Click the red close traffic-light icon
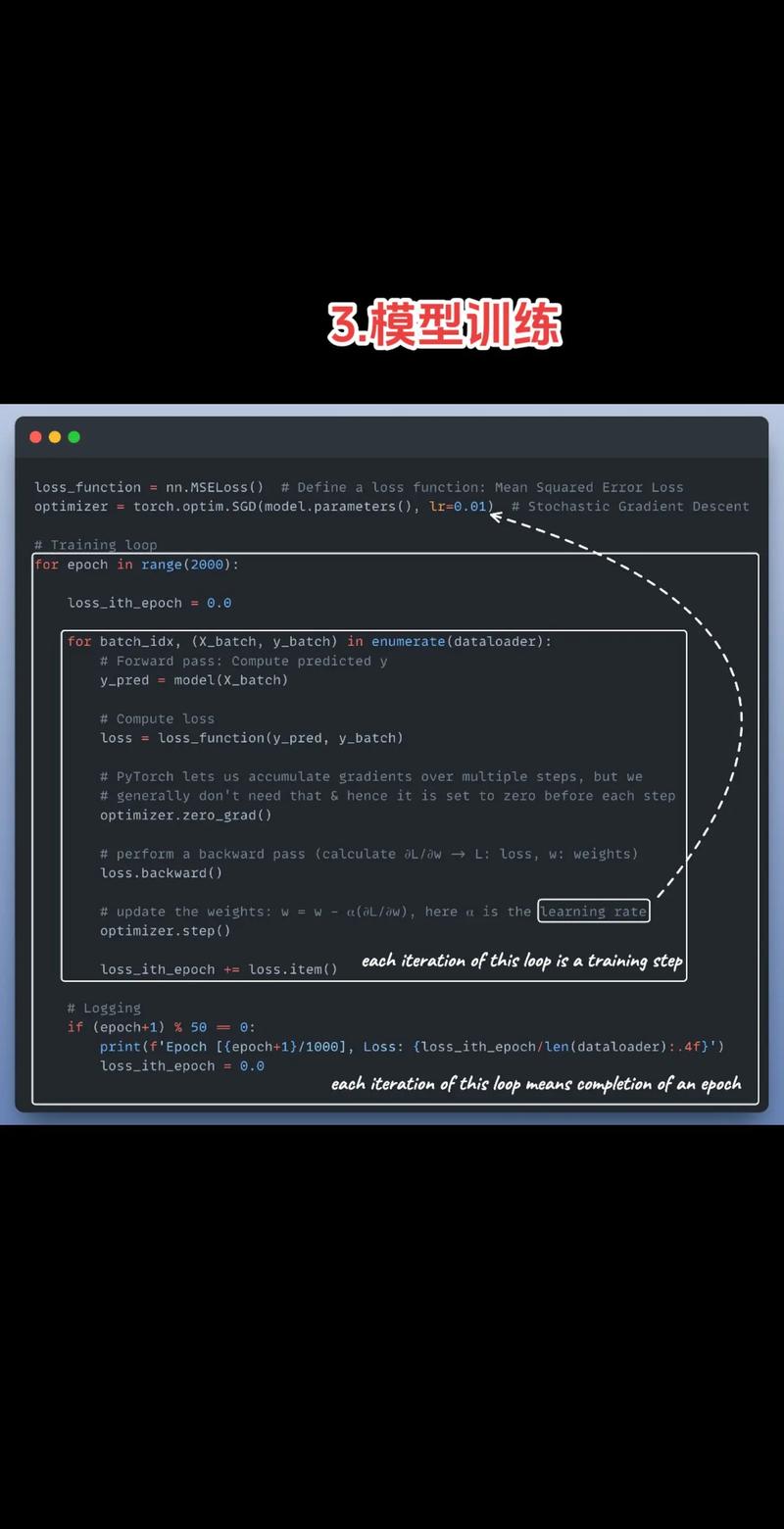 click(x=35, y=436)
